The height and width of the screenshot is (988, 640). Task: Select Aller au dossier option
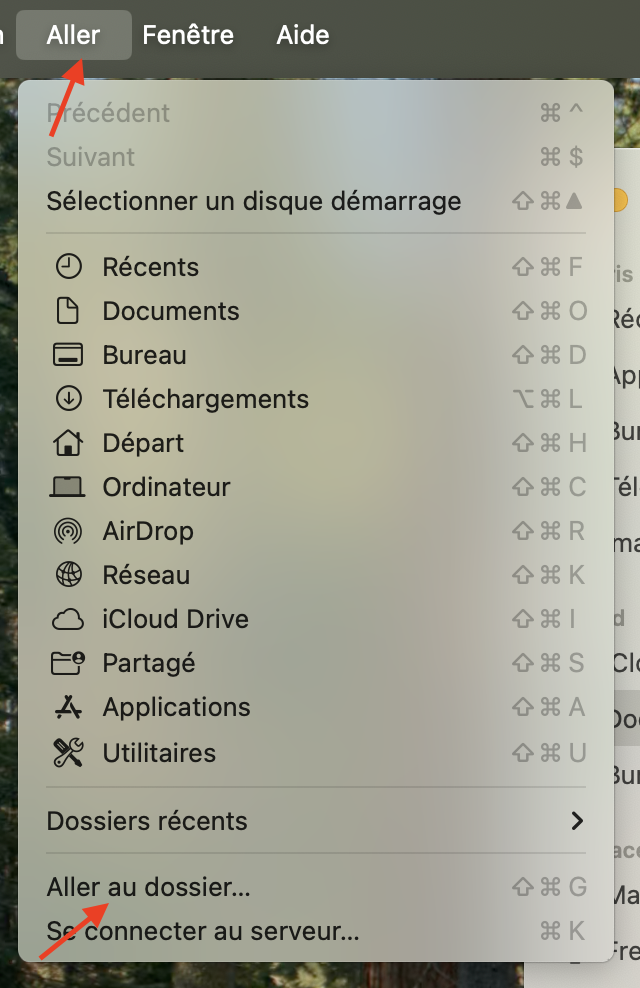[x=148, y=885]
